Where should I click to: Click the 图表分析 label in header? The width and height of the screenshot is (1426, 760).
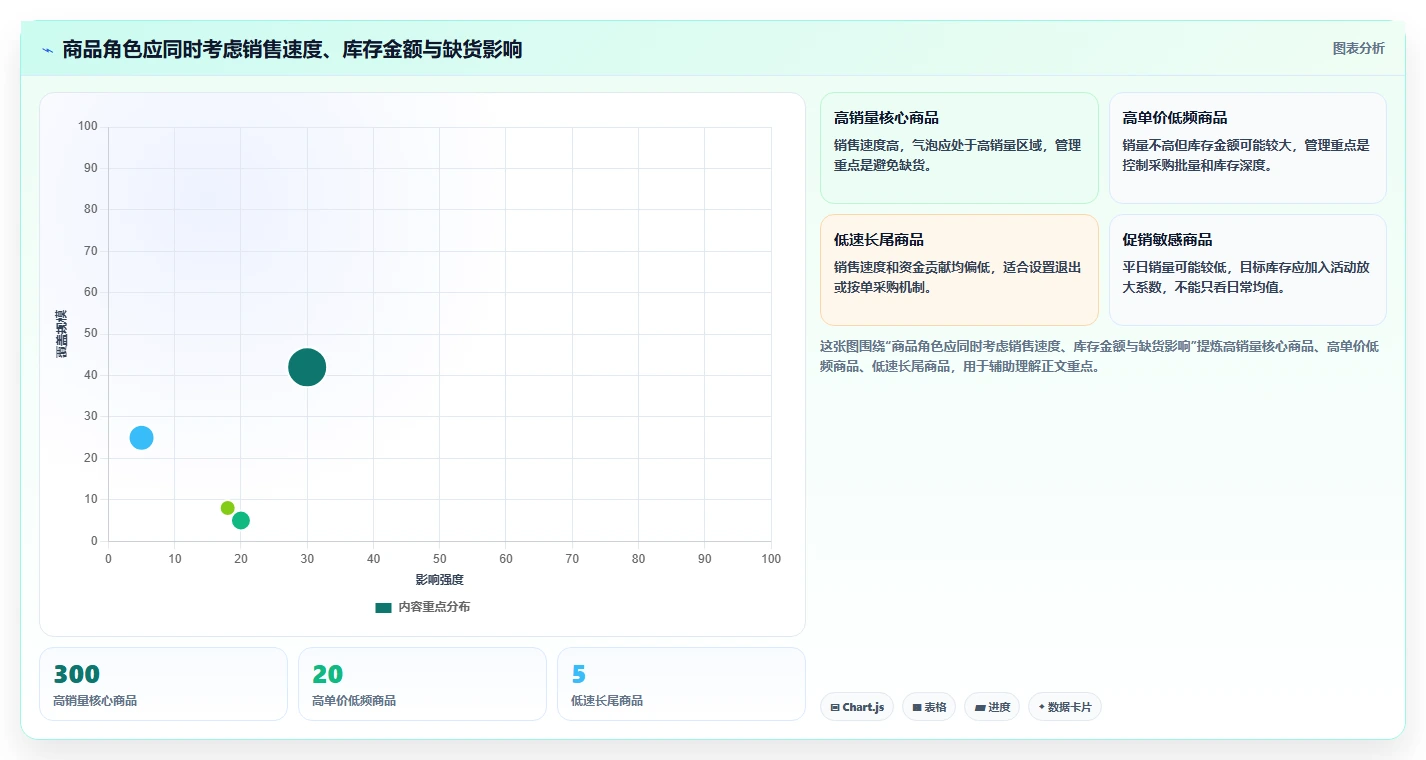tap(1358, 48)
